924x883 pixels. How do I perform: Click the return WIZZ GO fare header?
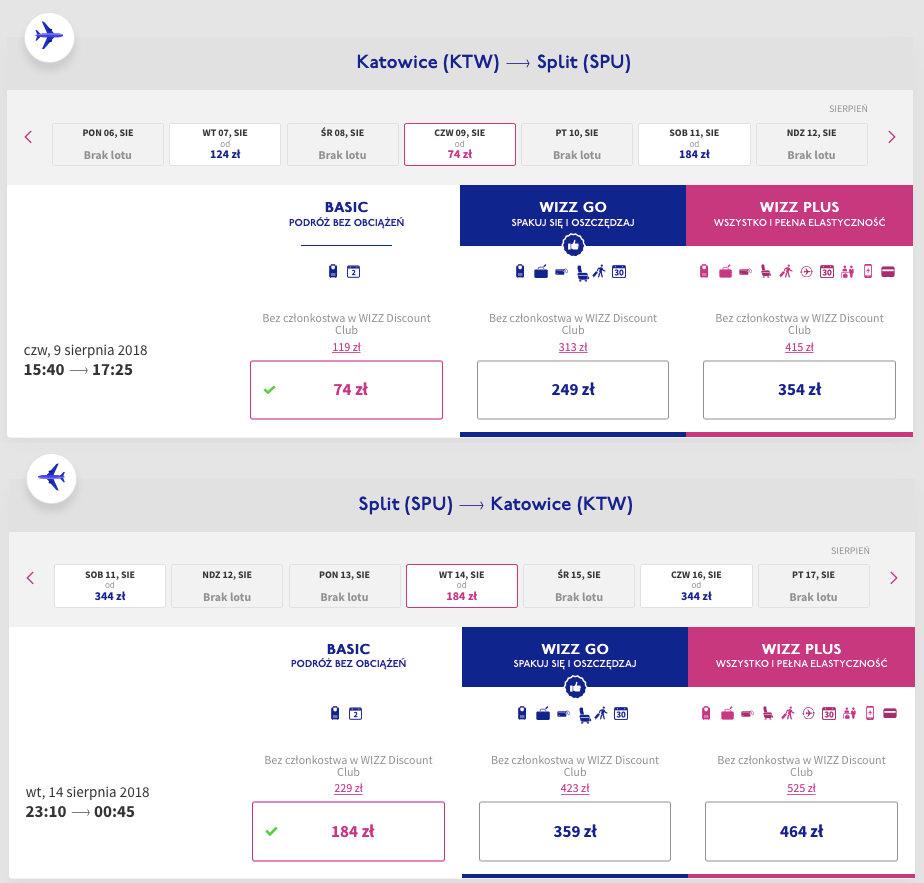[575, 656]
